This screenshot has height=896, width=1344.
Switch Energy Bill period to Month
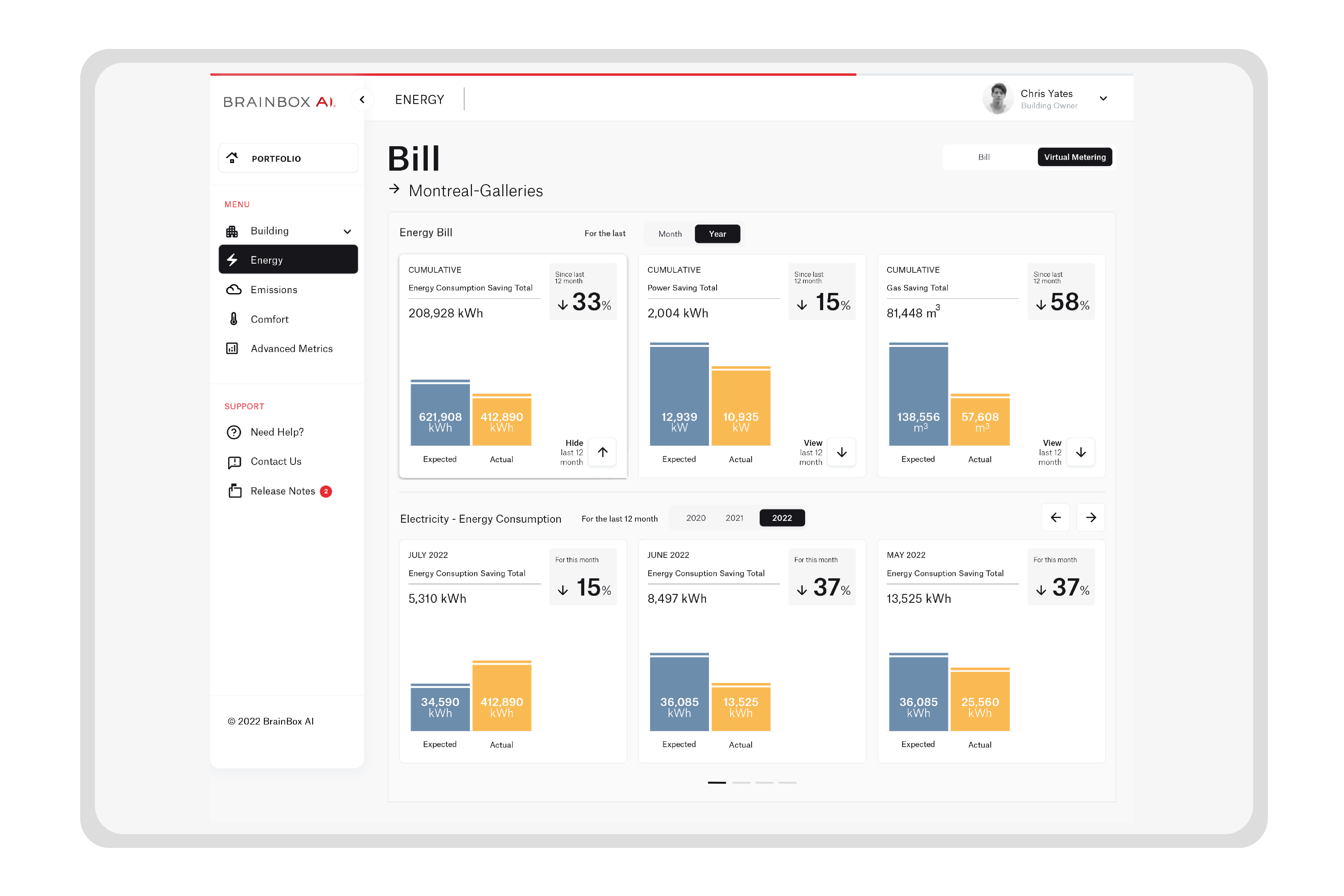(x=670, y=234)
